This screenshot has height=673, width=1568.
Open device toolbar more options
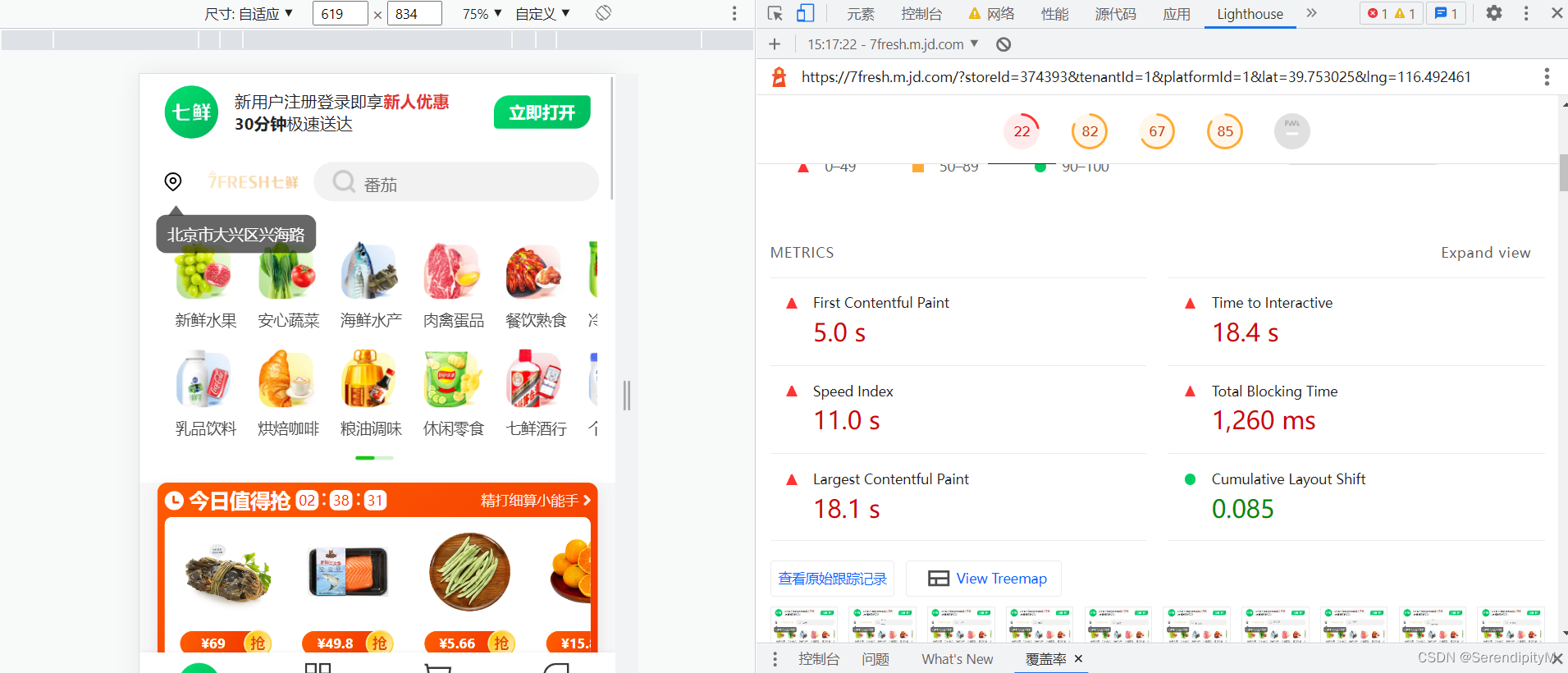[x=734, y=13]
